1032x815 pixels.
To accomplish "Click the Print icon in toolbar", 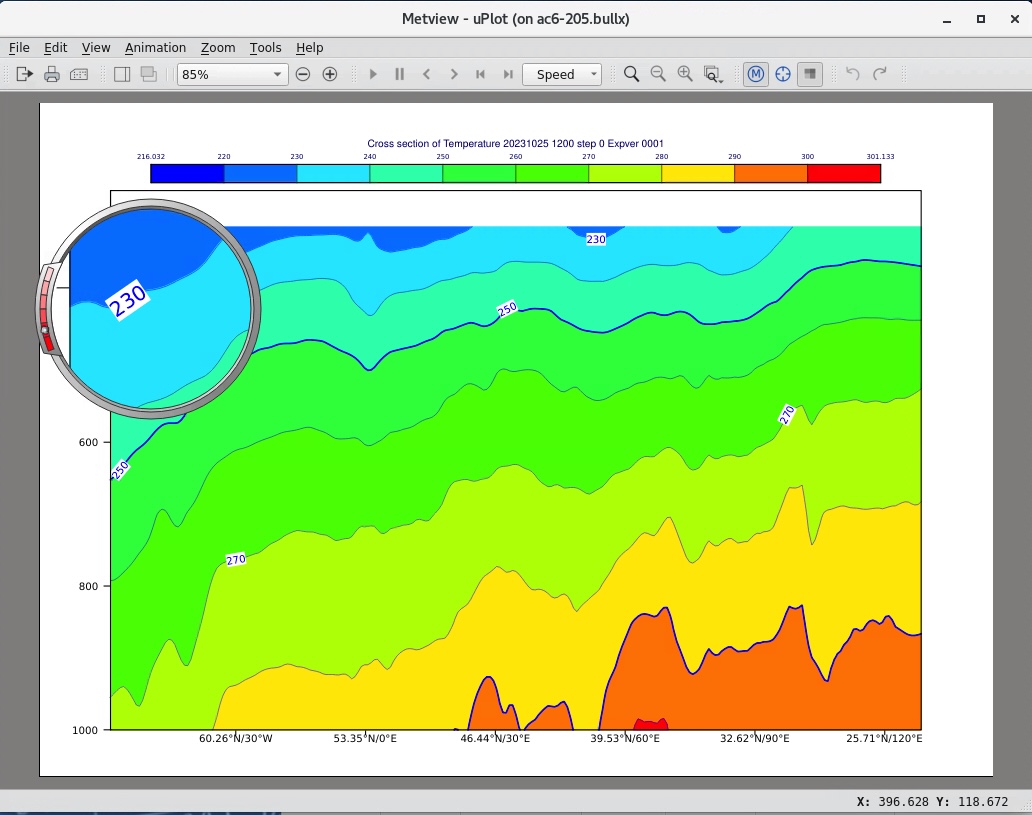I will click(52, 74).
